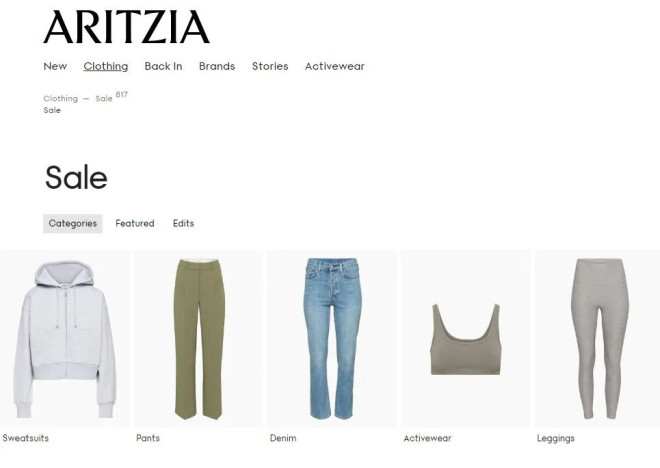Click the Clothing breadcrumb link
Viewport: 660px width, 468px height.
[x=61, y=98]
